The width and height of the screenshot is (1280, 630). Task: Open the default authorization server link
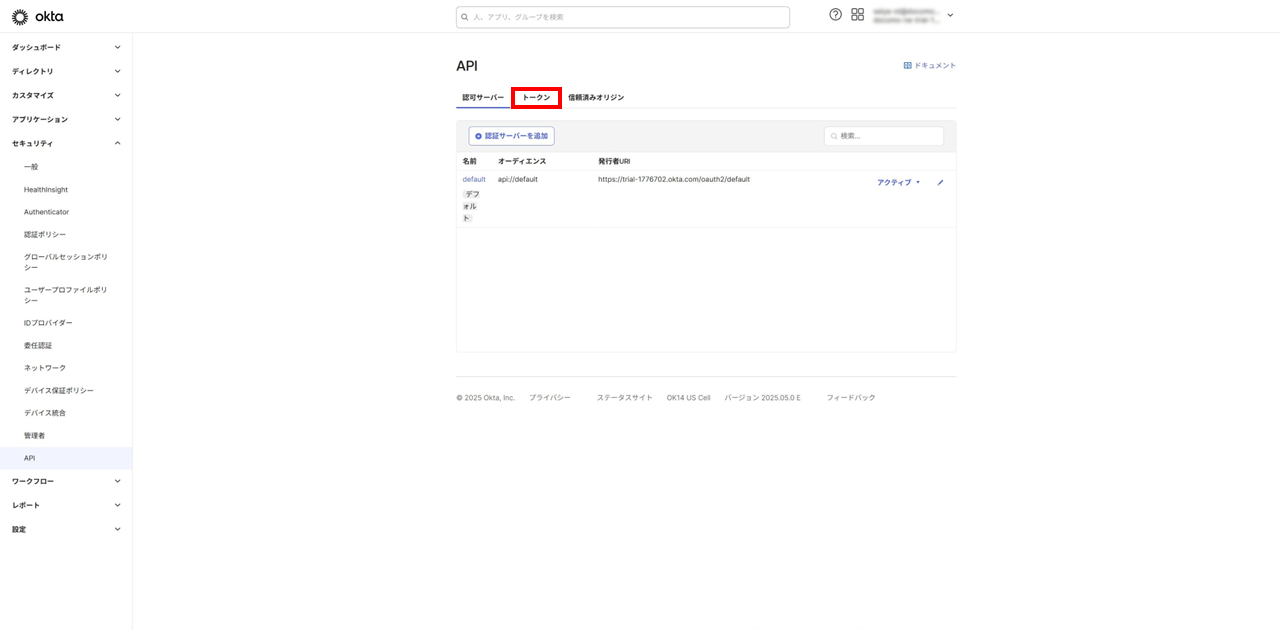[473, 180]
